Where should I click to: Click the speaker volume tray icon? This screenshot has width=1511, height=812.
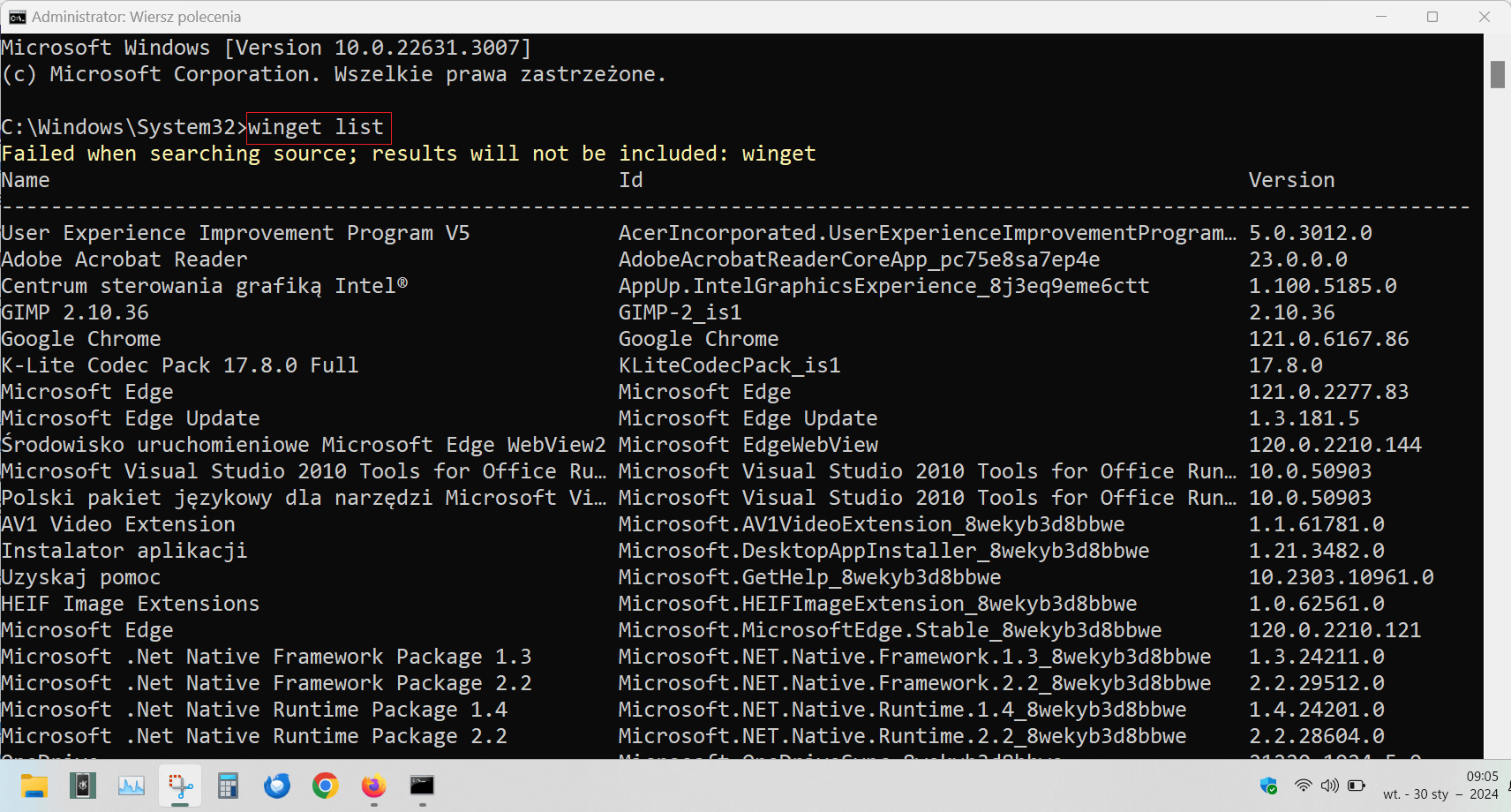[1330, 786]
